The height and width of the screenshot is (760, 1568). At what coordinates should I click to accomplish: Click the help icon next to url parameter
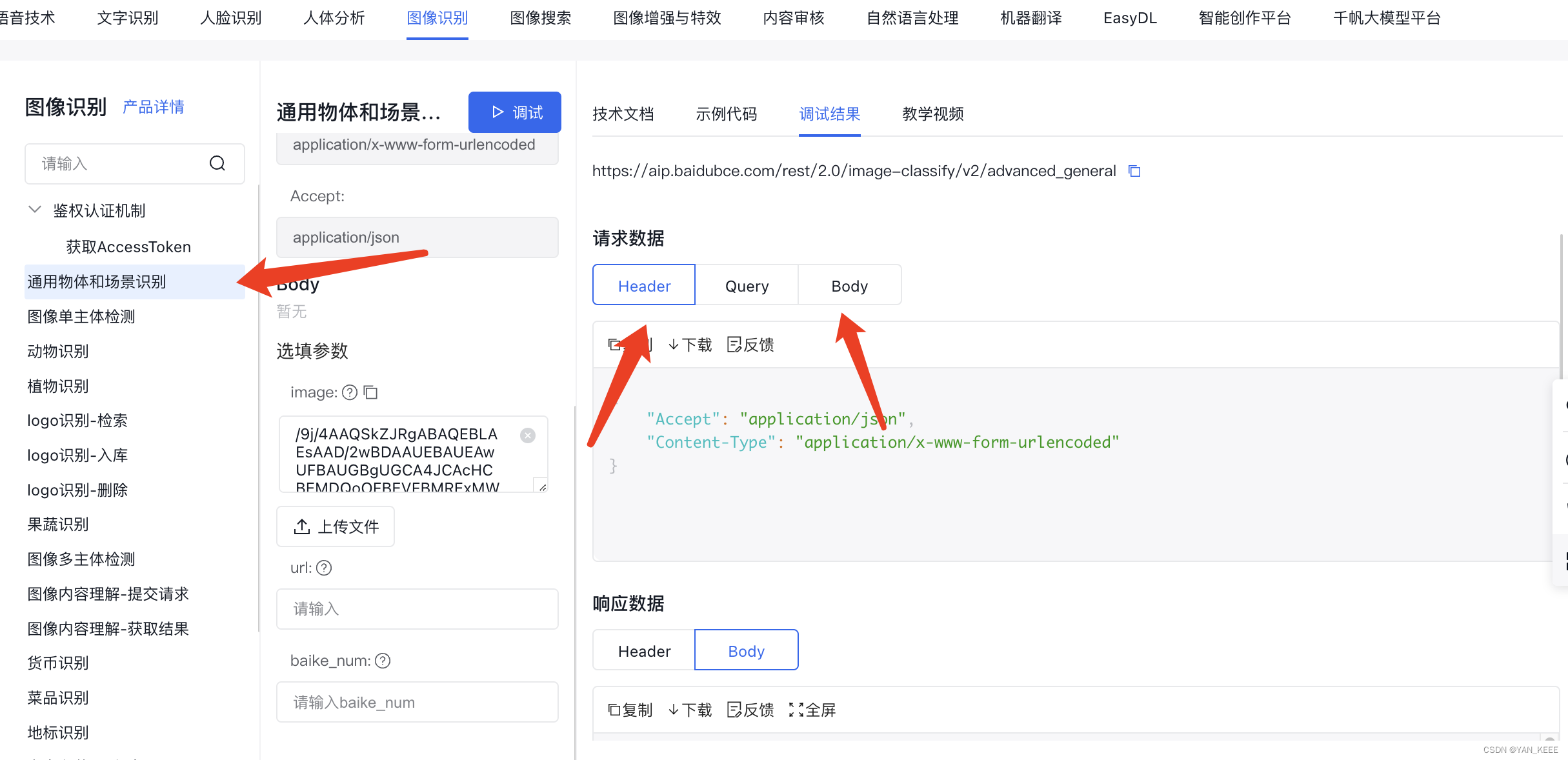[324, 568]
